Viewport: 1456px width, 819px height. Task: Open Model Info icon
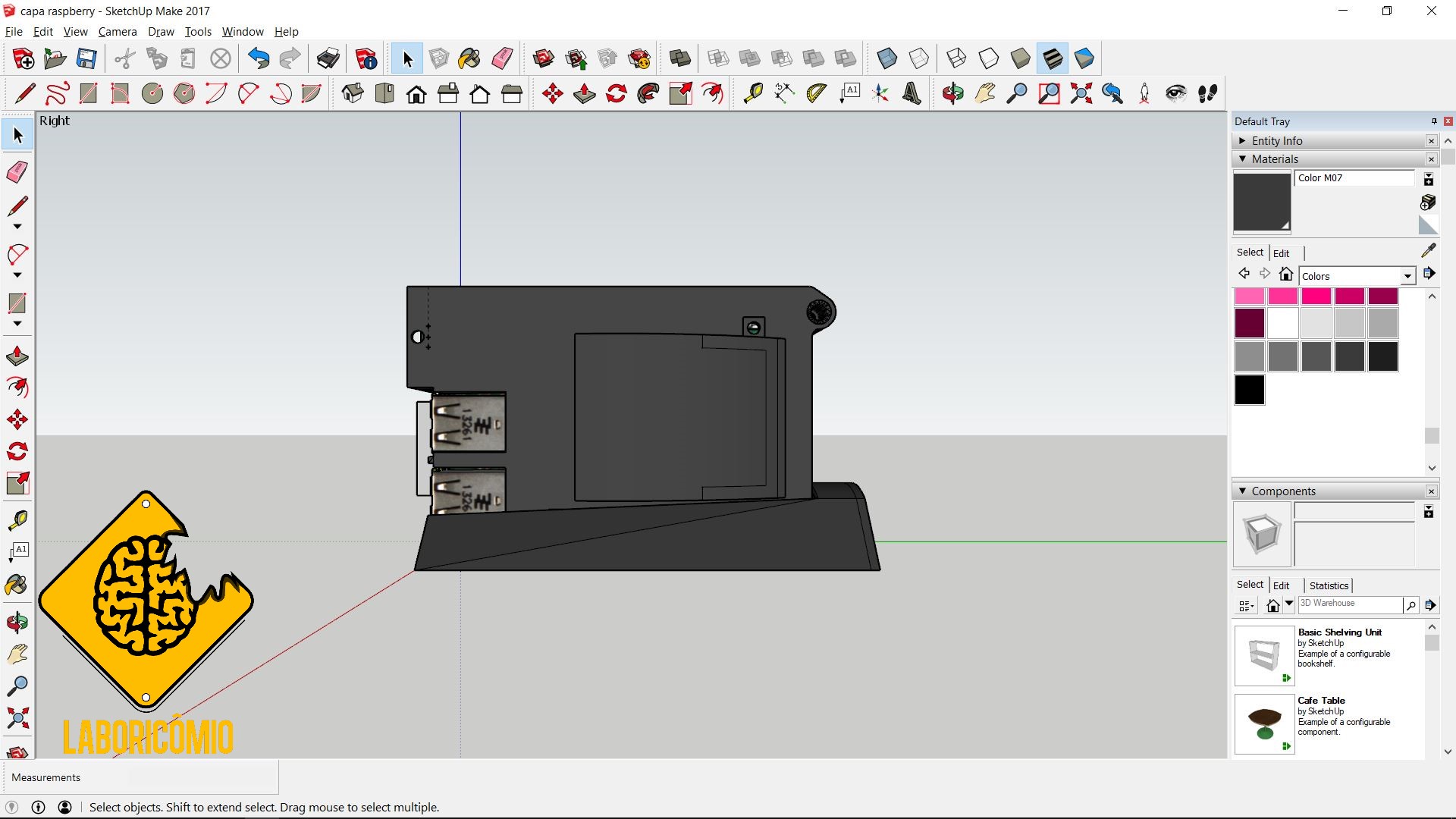(x=366, y=58)
